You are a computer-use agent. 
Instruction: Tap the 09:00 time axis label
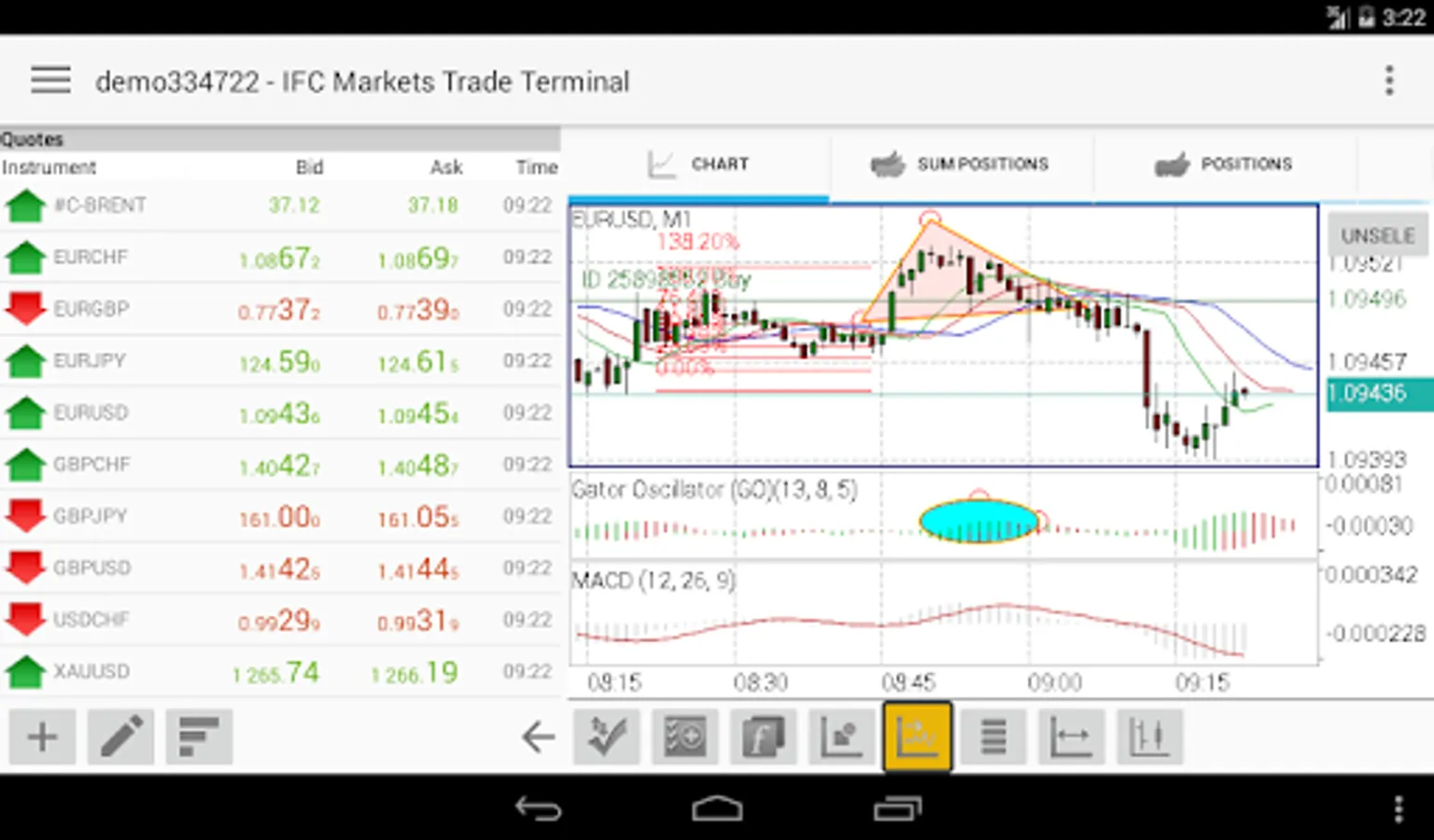coord(1054,682)
